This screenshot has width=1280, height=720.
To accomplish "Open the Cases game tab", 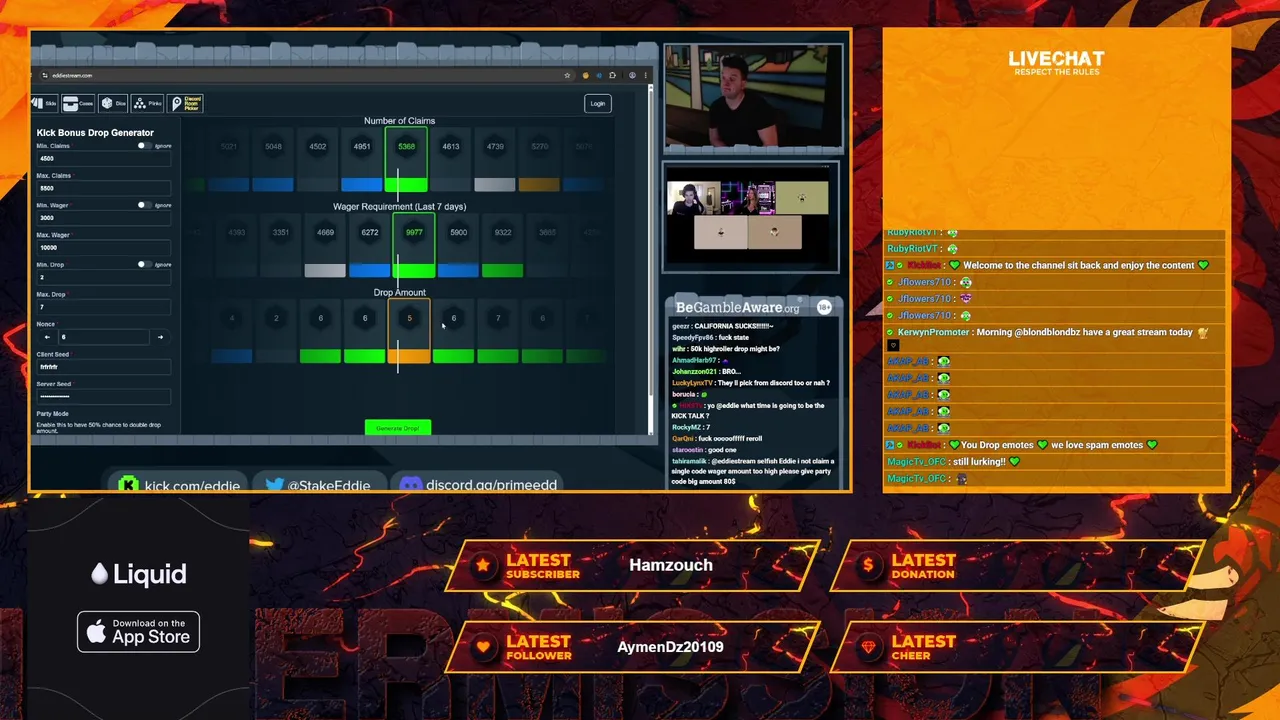I will pyautogui.click(x=79, y=103).
